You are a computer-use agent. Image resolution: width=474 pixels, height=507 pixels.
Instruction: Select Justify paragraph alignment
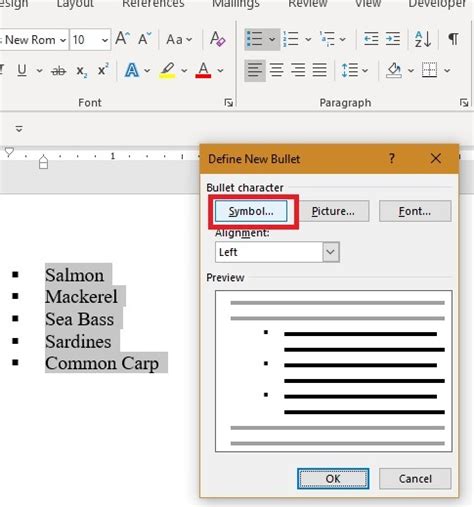(319, 70)
